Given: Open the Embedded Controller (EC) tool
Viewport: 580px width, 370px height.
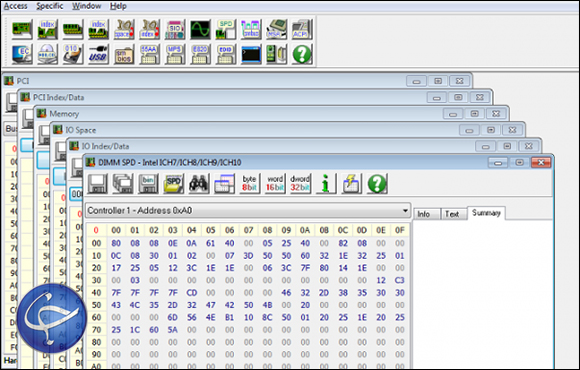Looking at the screenshot, I should coord(22,54).
